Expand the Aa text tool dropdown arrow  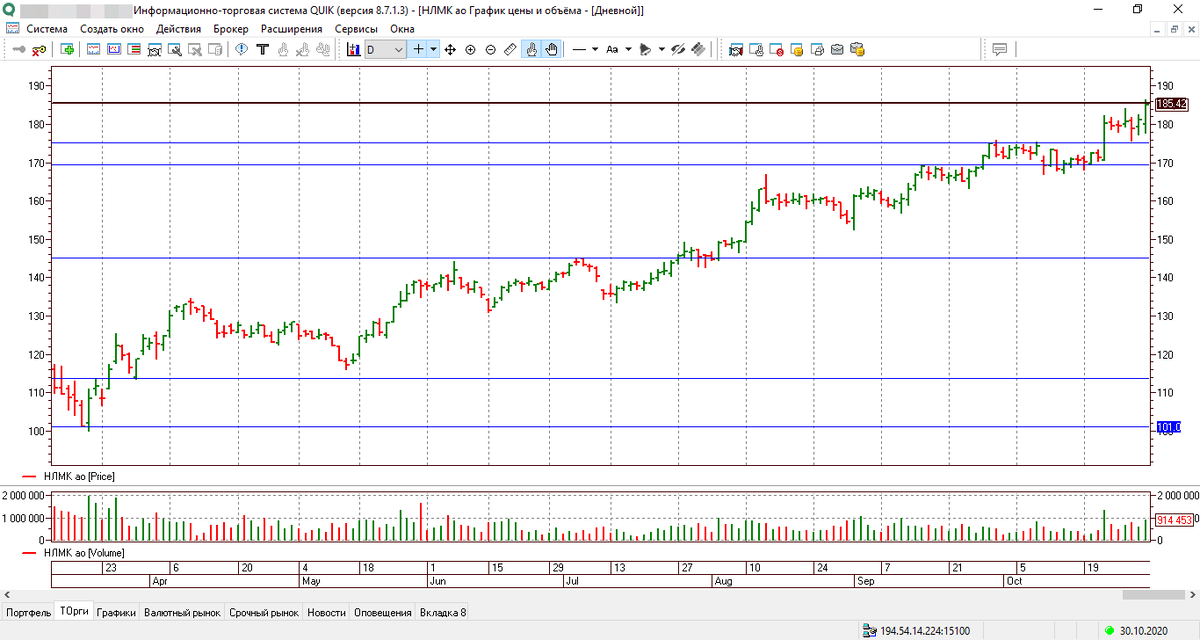click(x=628, y=49)
